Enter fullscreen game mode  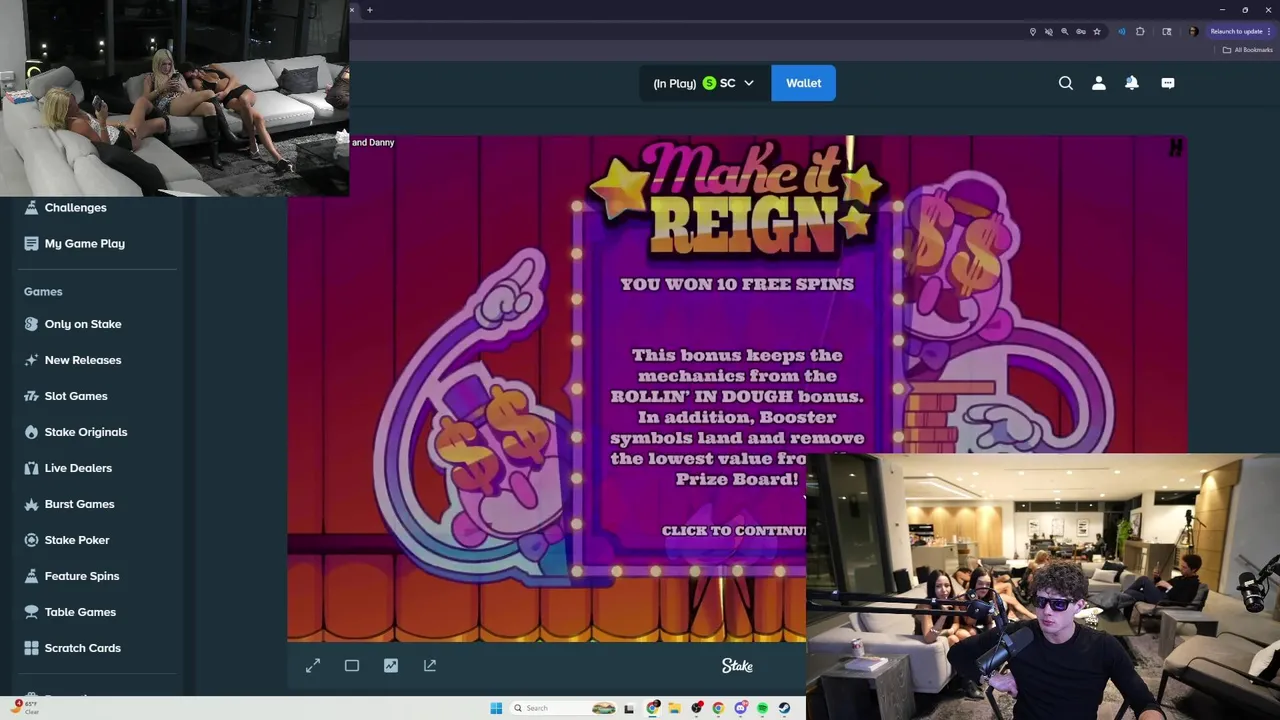pos(313,665)
